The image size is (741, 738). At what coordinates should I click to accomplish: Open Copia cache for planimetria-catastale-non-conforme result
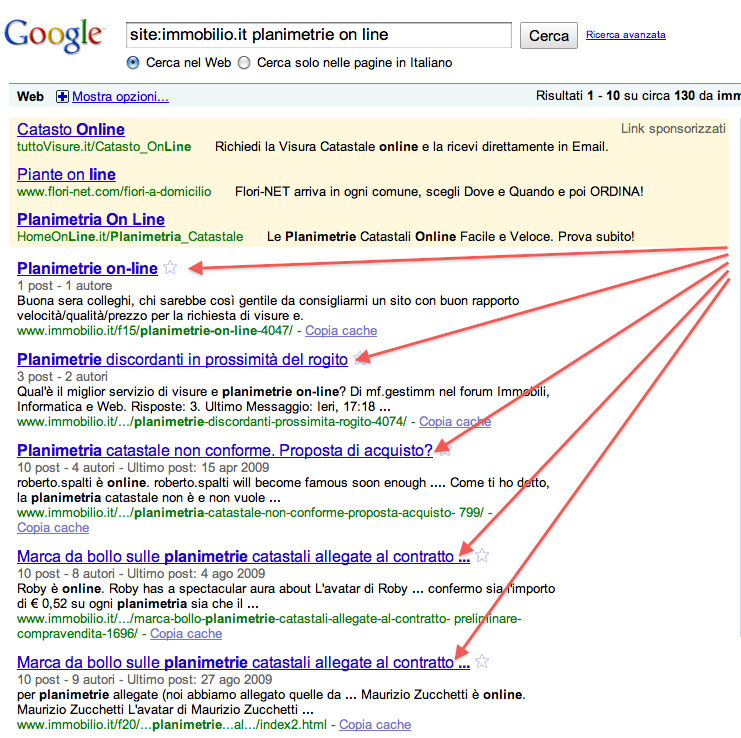pos(53,528)
